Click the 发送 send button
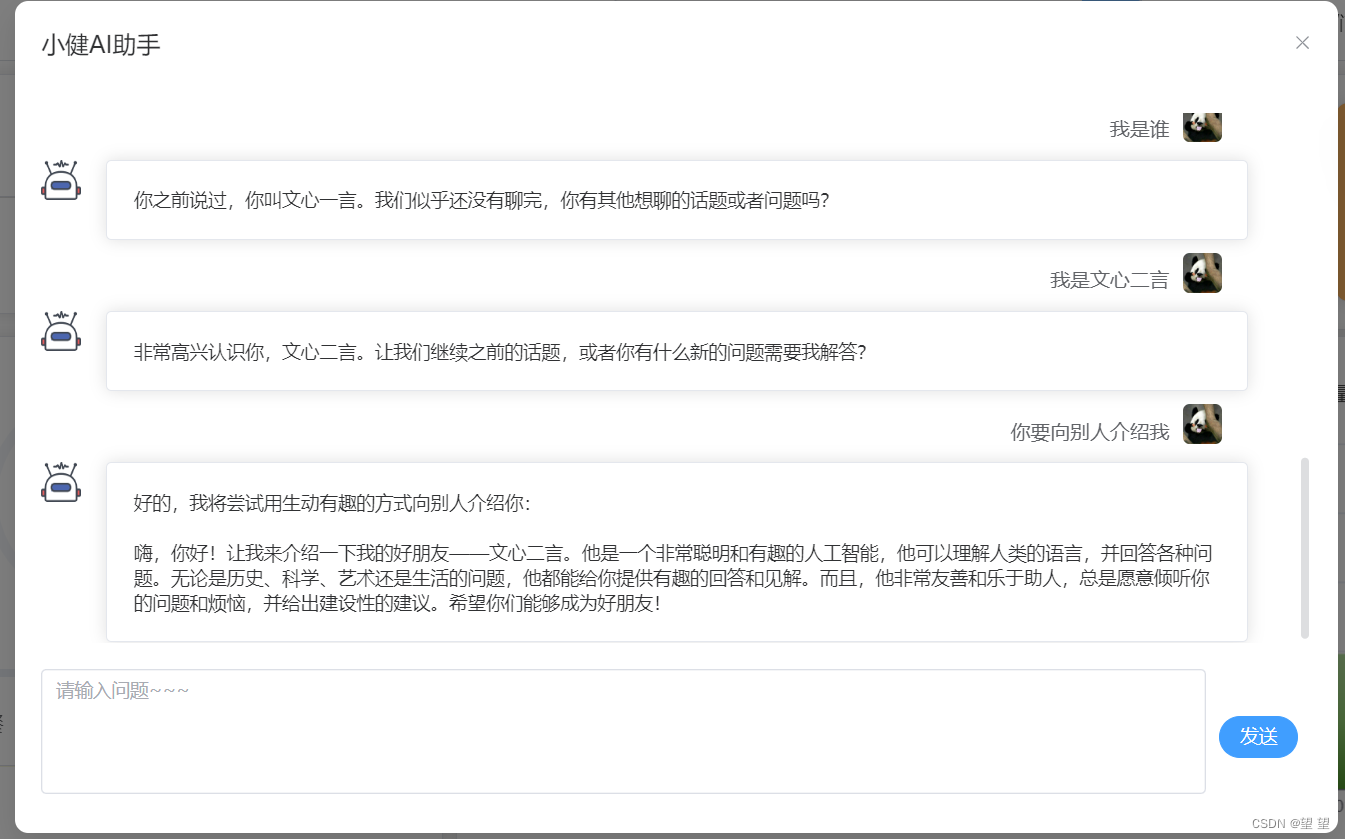1345x839 pixels. pos(1258,737)
